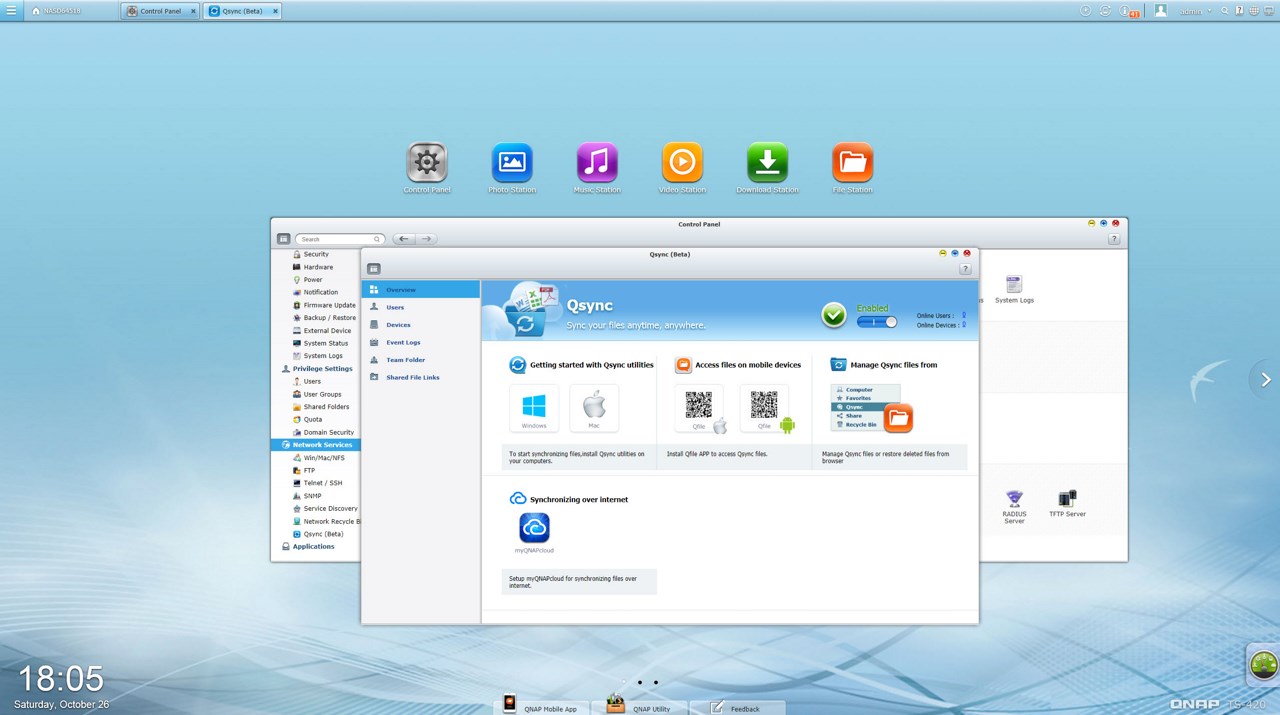This screenshot has height=715, width=1280.
Task: Open the Control Panel window help button
Action: tap(1114, 239)
